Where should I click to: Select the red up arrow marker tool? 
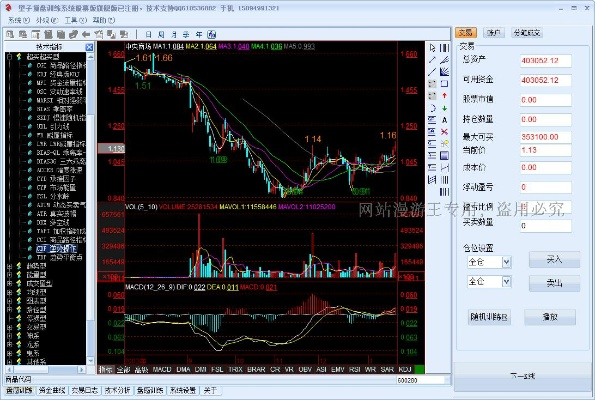click(444, 96)
